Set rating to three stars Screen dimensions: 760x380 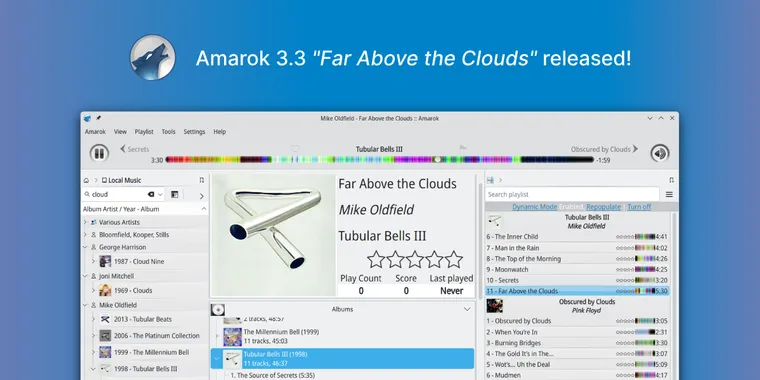(415, 259)
